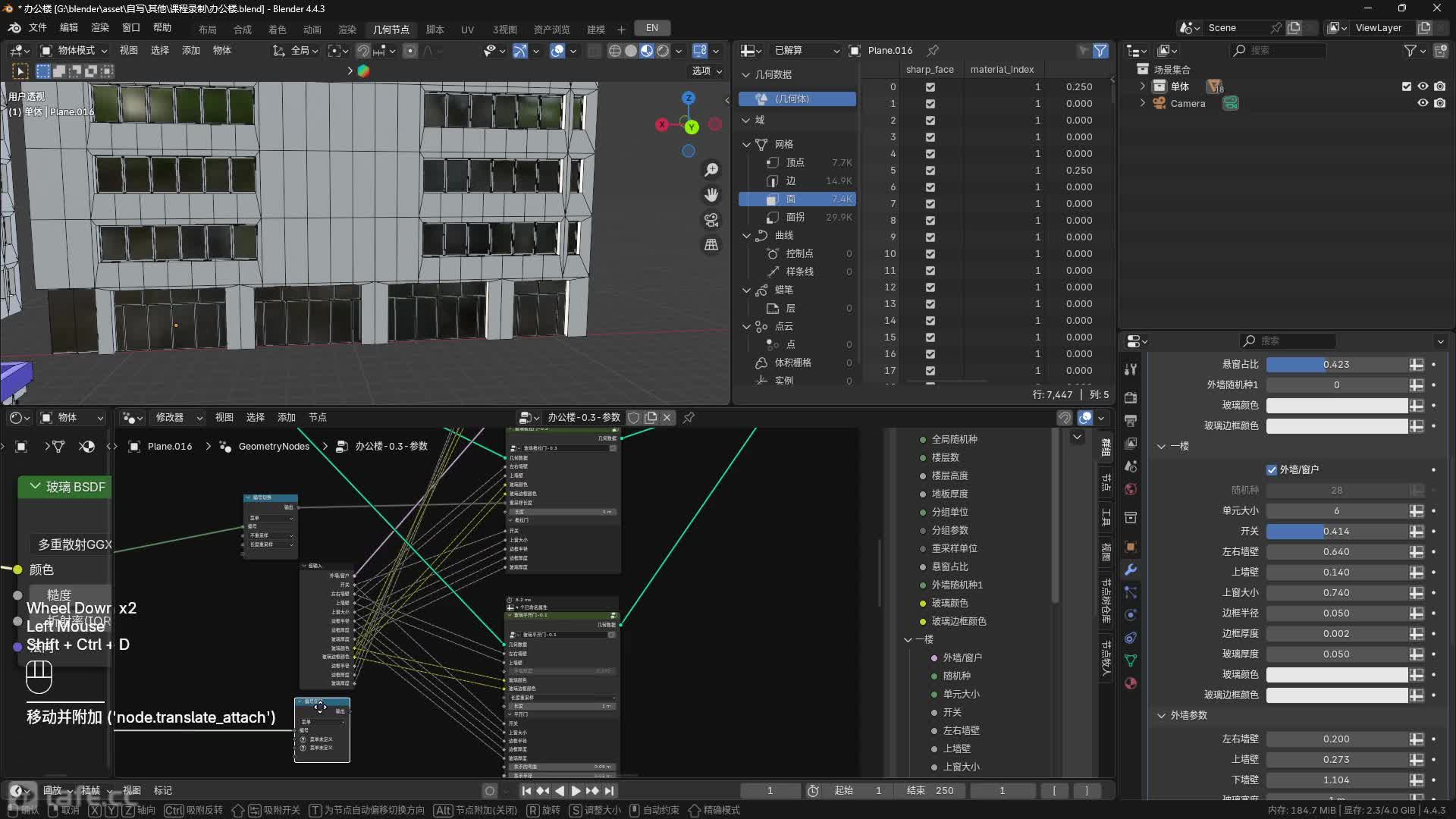Select 边 domain in spreadsheet sidebar
The width and height of the screenshot is (1456, 819).
click(x=797, y=180)
